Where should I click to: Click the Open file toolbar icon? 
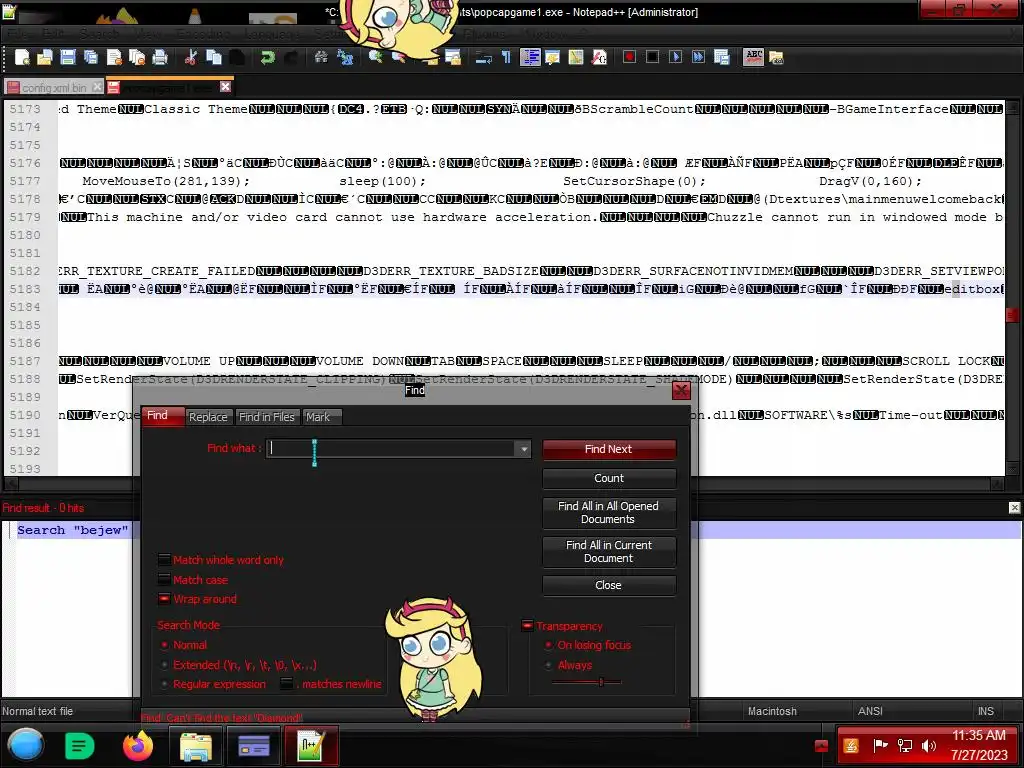click(x=44, y=57)
